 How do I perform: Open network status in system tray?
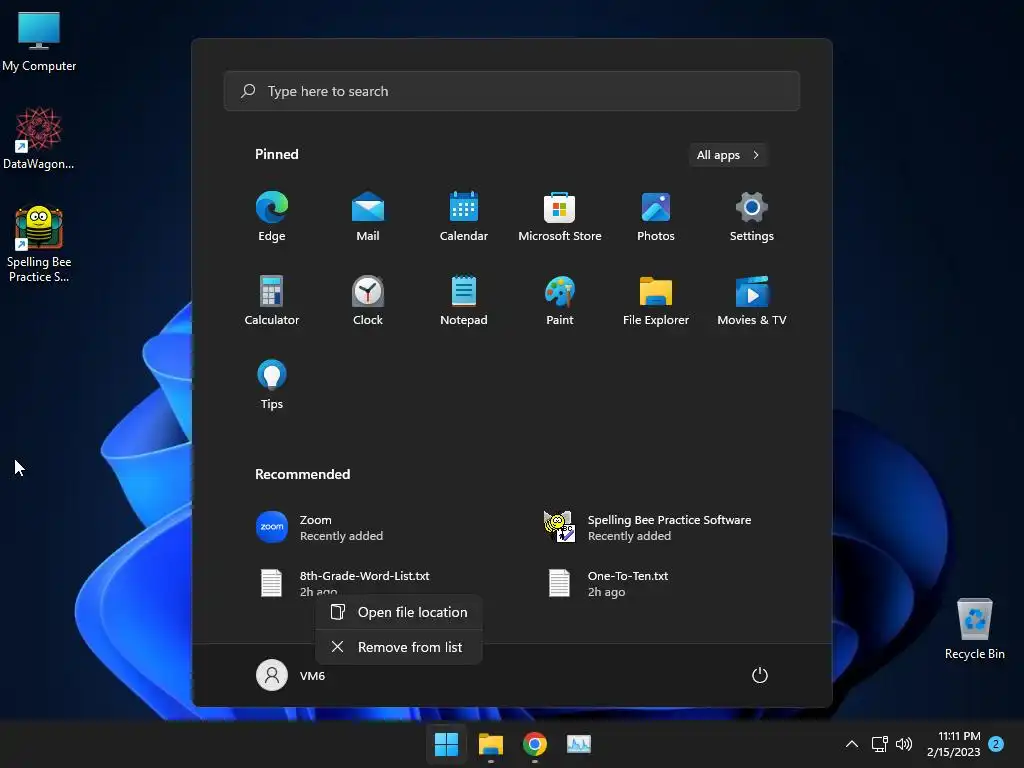pos(879,744)
